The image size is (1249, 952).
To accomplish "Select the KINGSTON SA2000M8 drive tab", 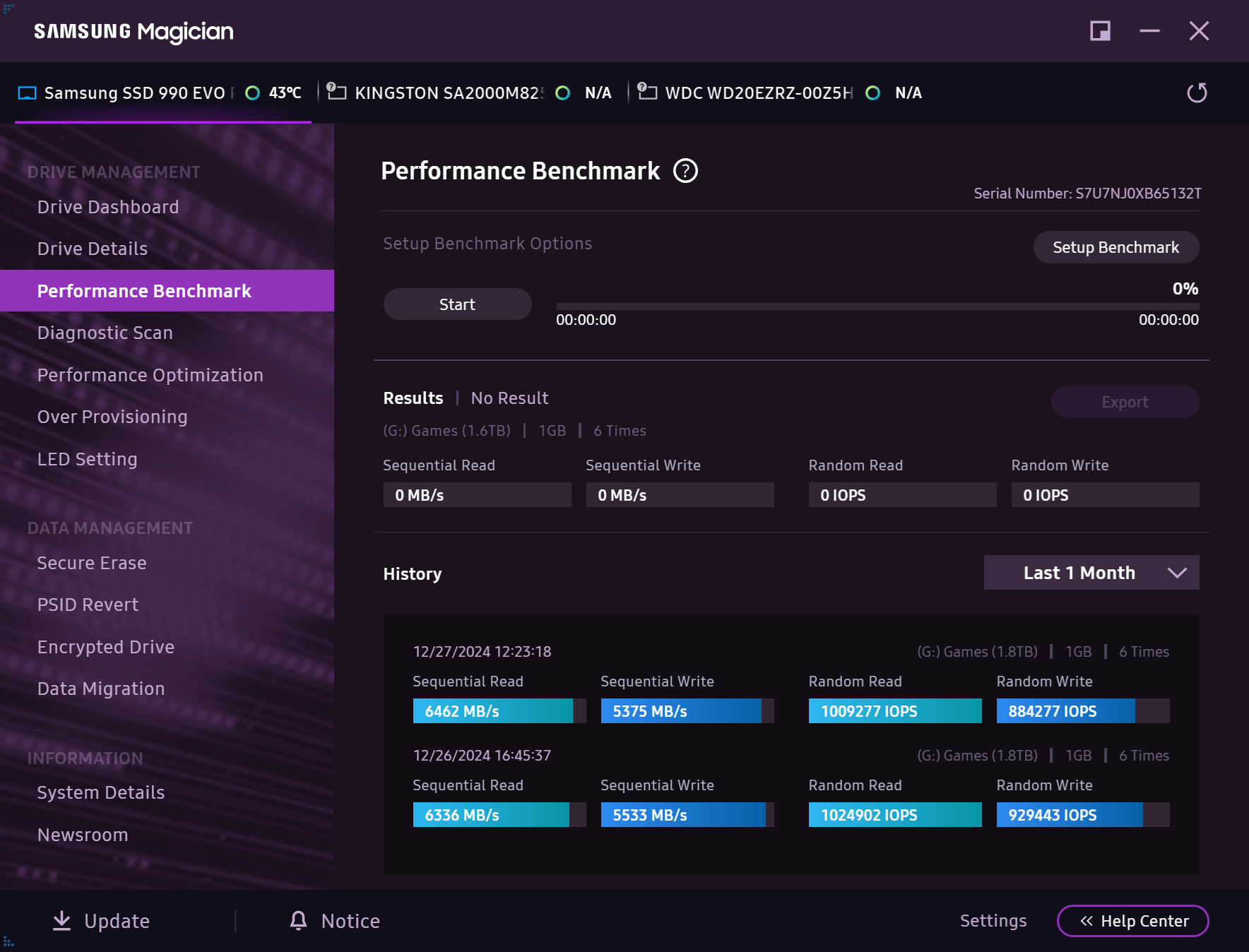I will pyautogui.click(x=470, y=93).
